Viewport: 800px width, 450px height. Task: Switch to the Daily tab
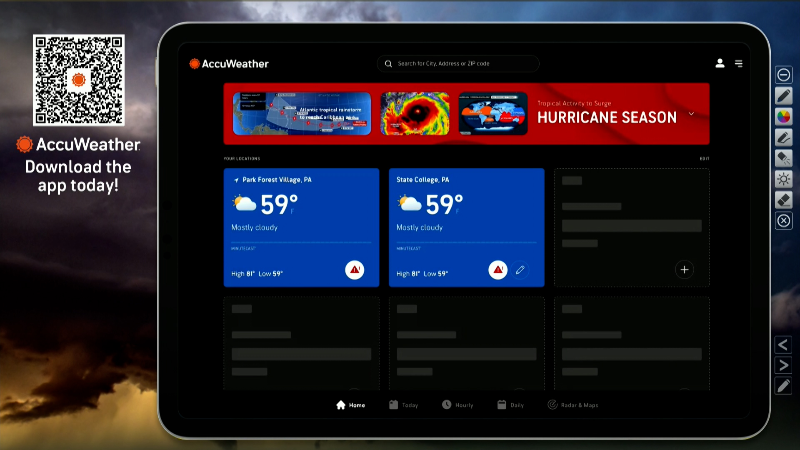click(511, 405)
